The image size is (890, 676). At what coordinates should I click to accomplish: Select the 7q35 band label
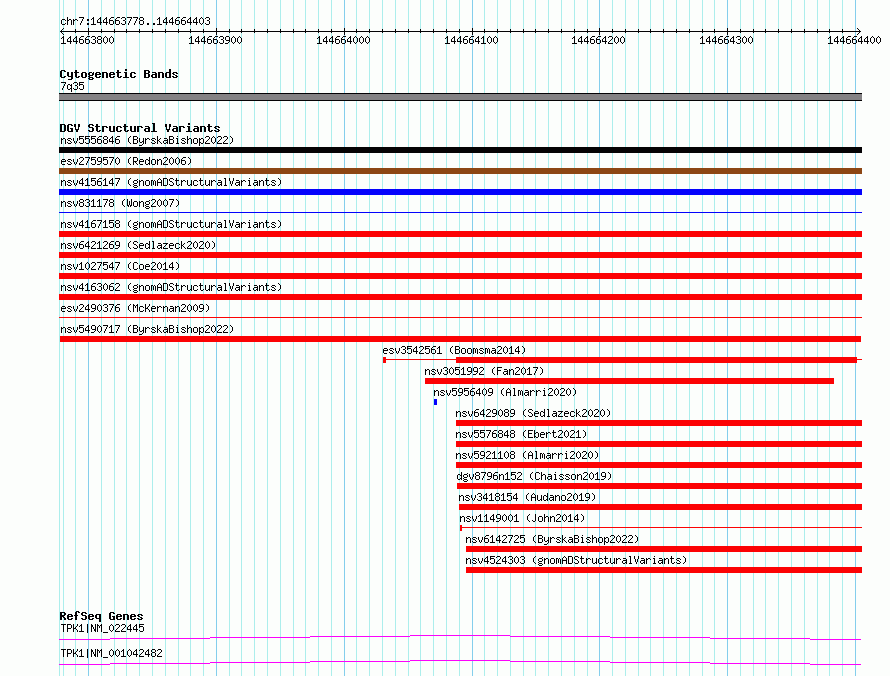[72, 86]
